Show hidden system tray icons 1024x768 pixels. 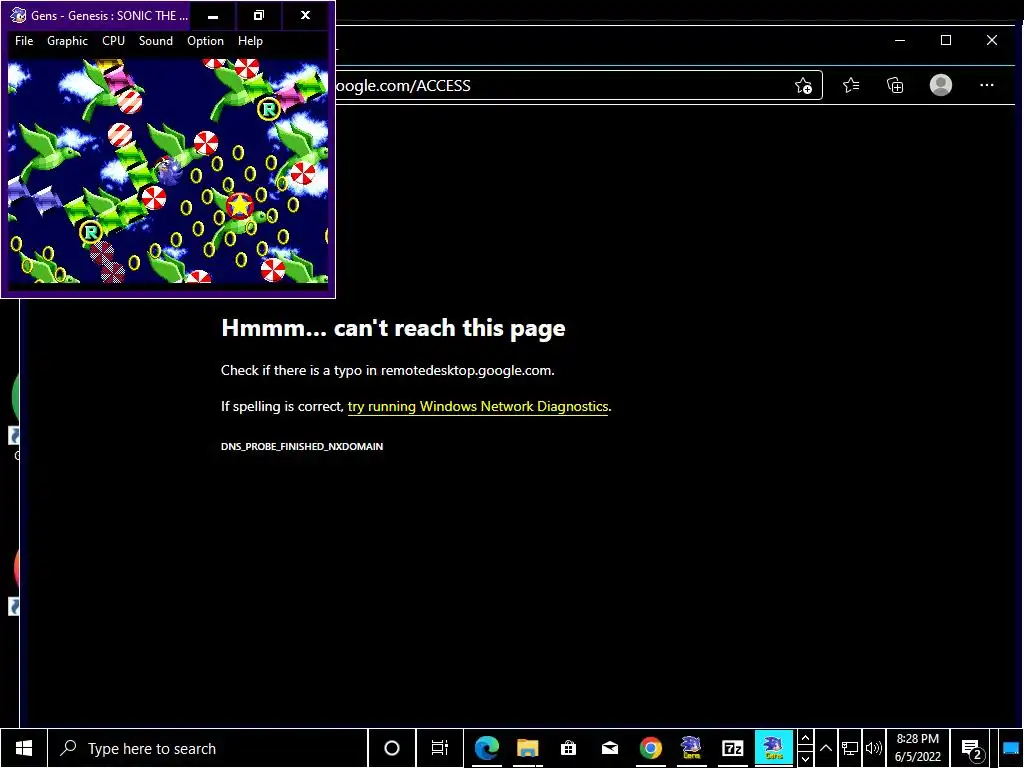[x=826, y=748]
